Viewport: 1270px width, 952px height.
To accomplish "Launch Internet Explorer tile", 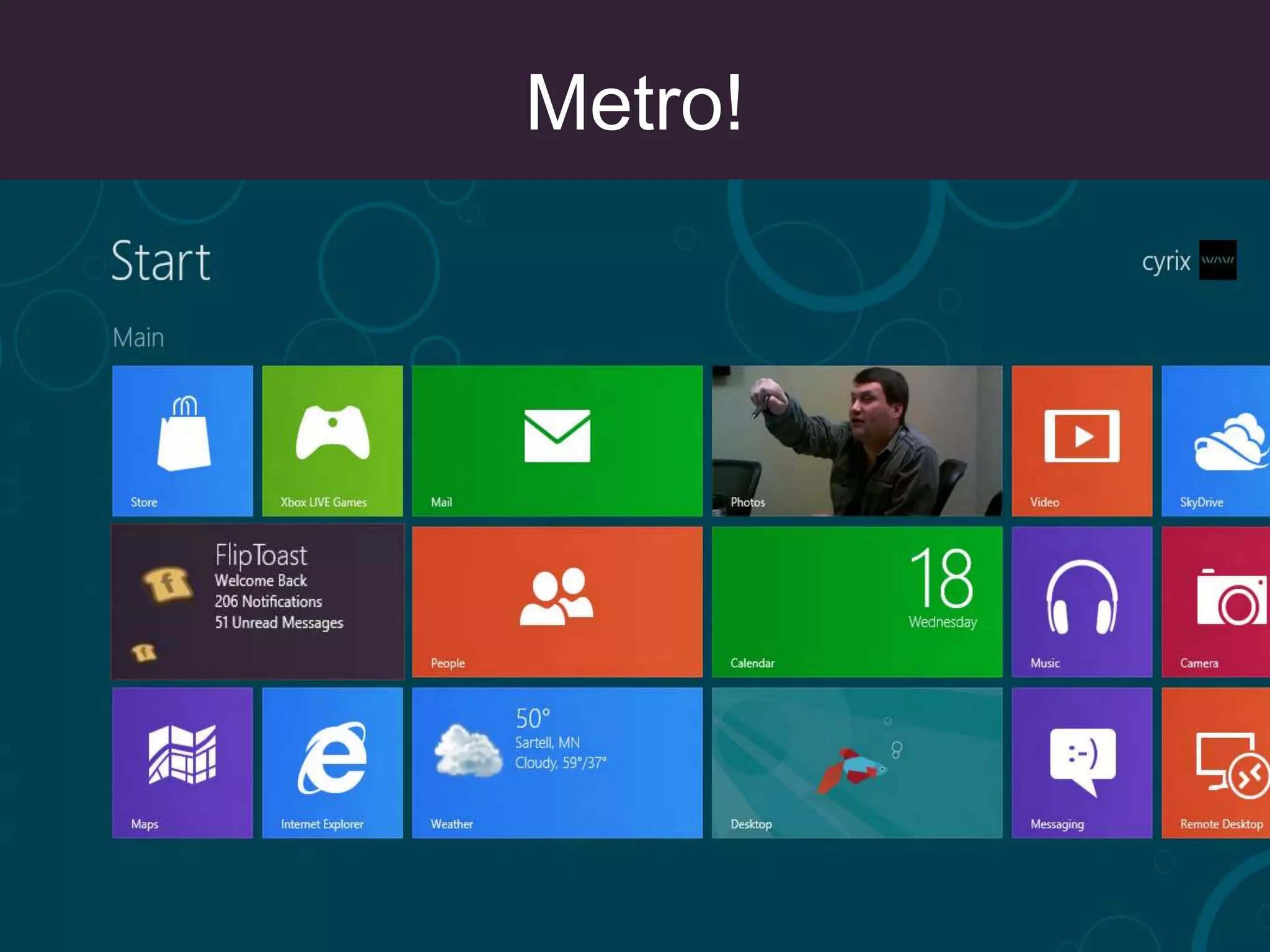I will pyautogui.click(x=332, y=762).
